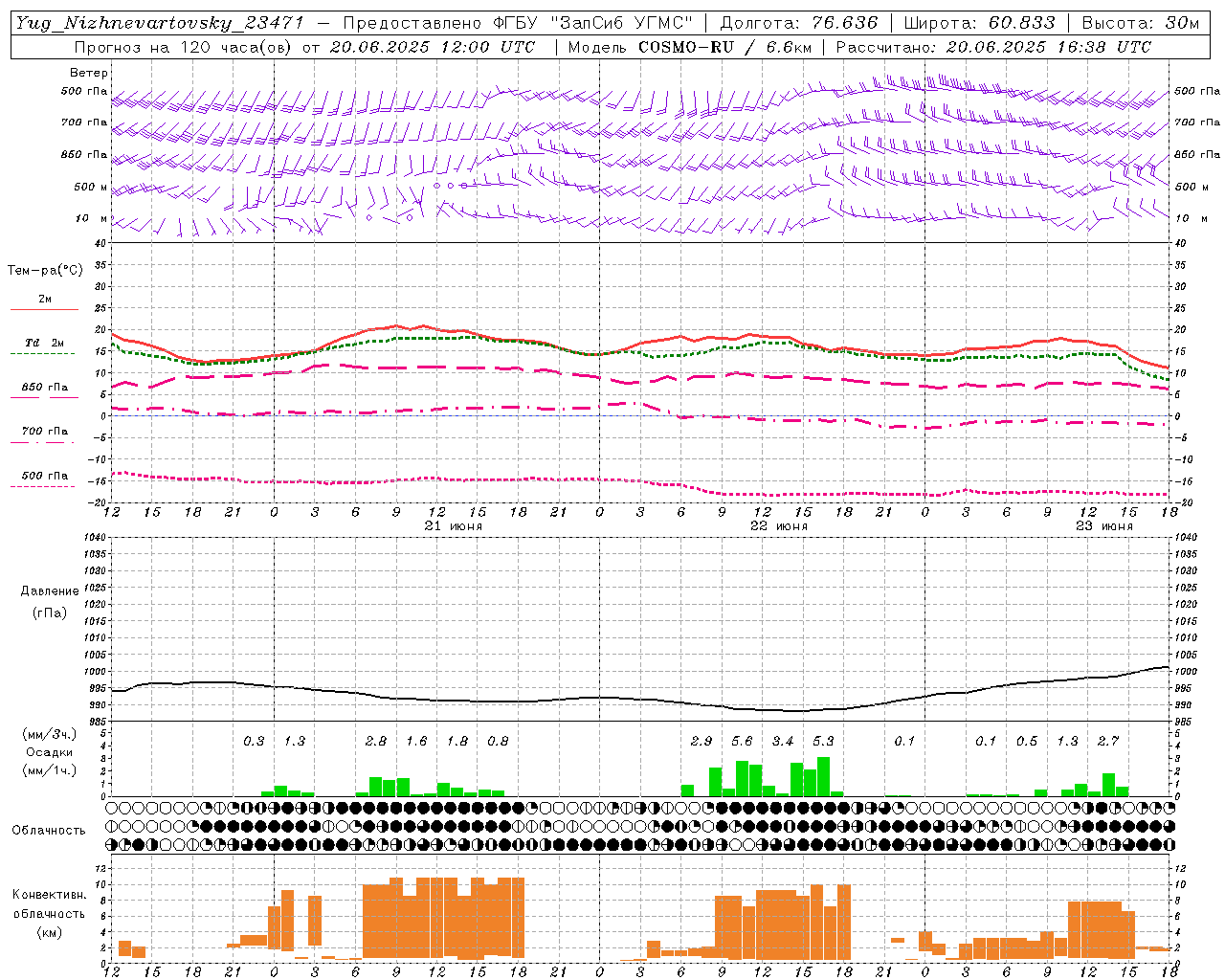Click the 2м temperature legend entry
The image size is (1225, 980).
point(45,300)
